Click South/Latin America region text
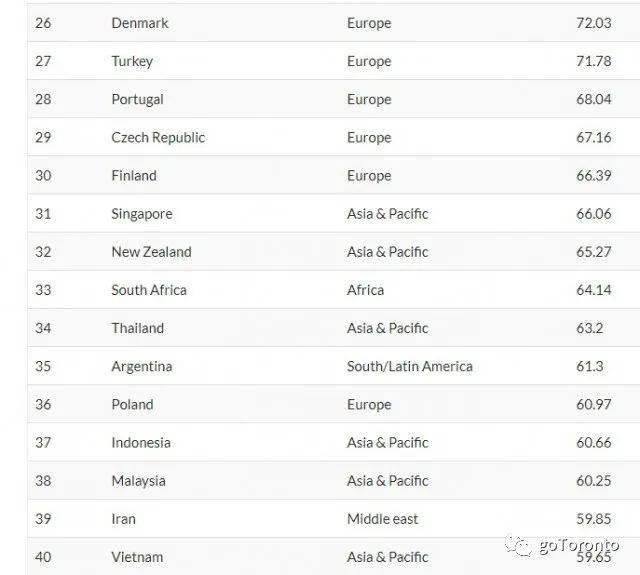 tap(410, 366)
